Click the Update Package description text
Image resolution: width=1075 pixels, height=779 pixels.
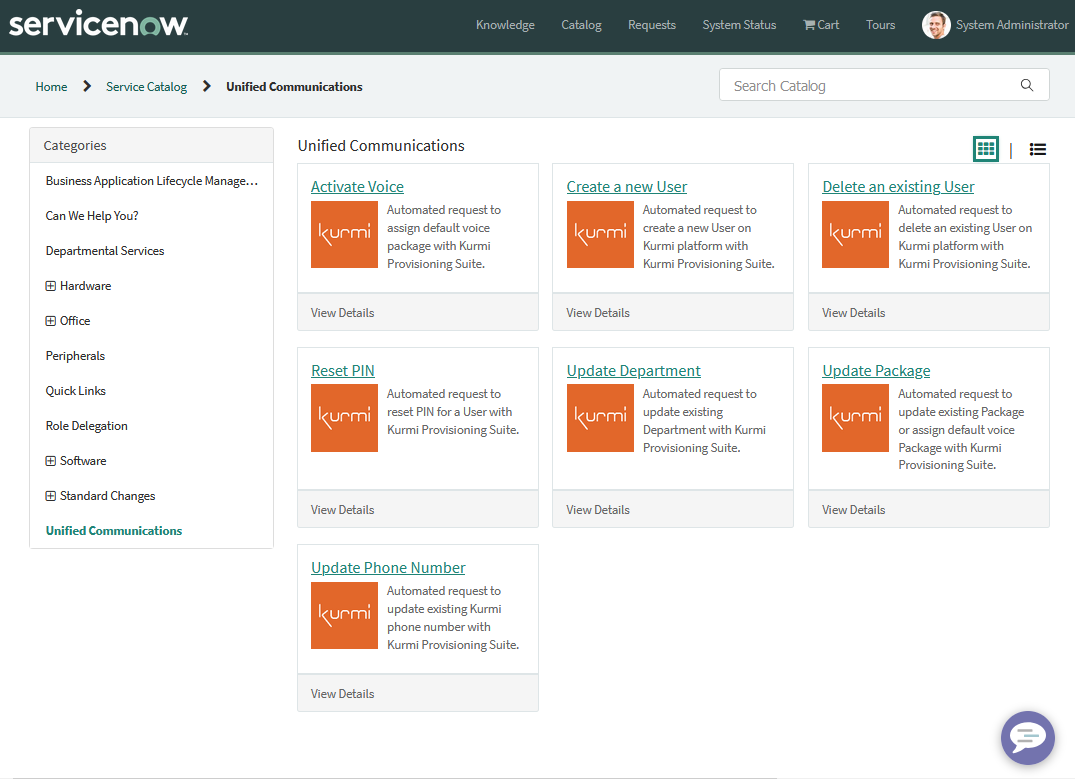(961, 429)
